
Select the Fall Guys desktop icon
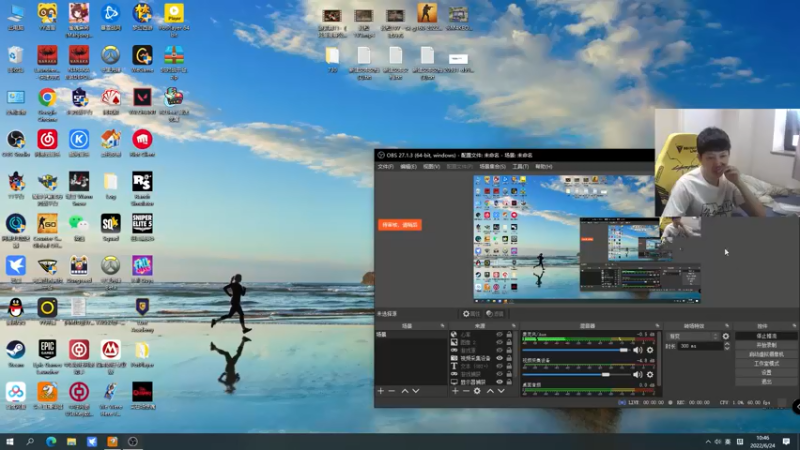coord(142,269)
